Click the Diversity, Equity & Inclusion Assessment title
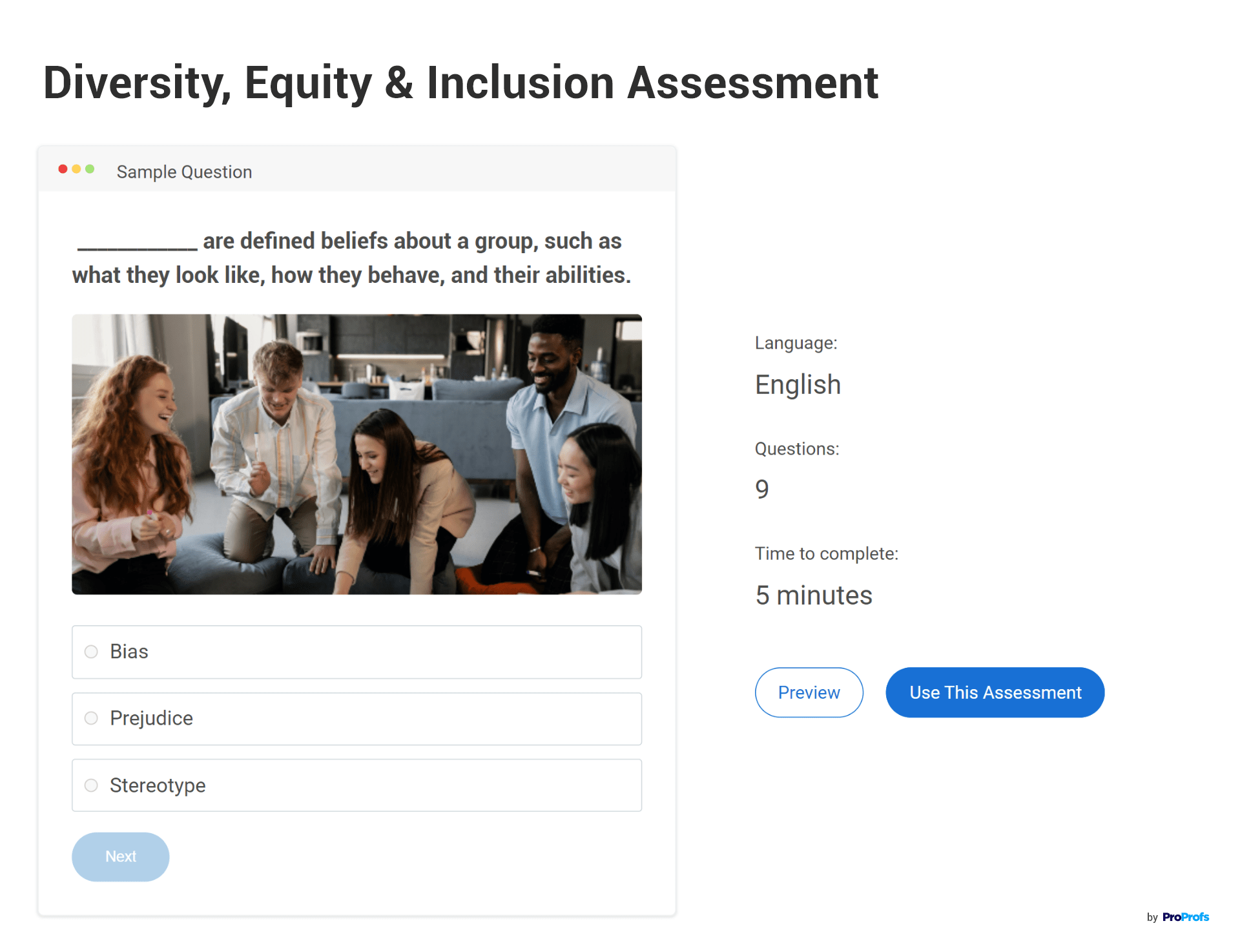Viewport: 1240px width, 952px height. point(460,83)
